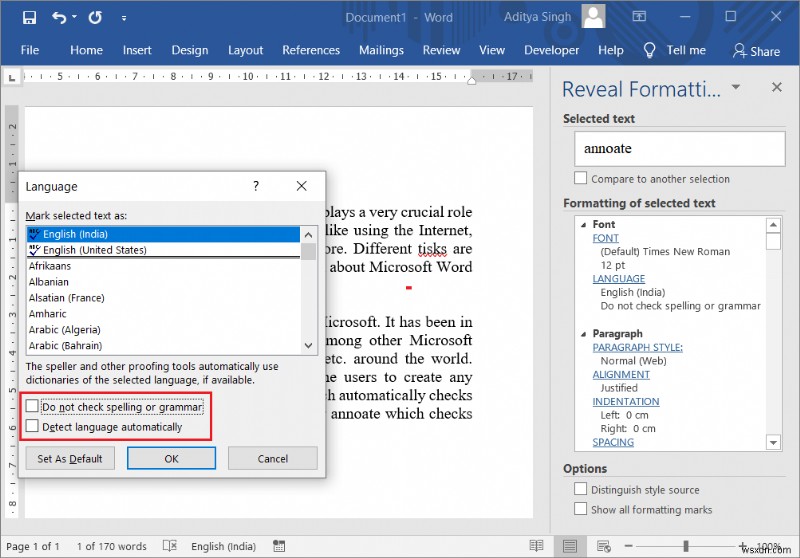Open Reveal Formatting pane options arrow
Screen dimensions: 800x558
(736, 88)
